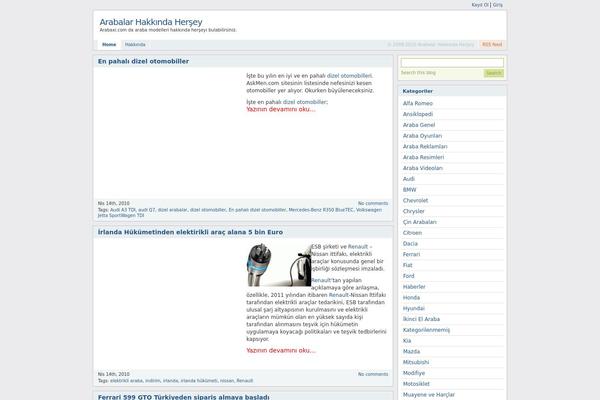Click Yazının devamını oku under İrlanda post
This screenshot has height=400, width=600.
point(281,350)
